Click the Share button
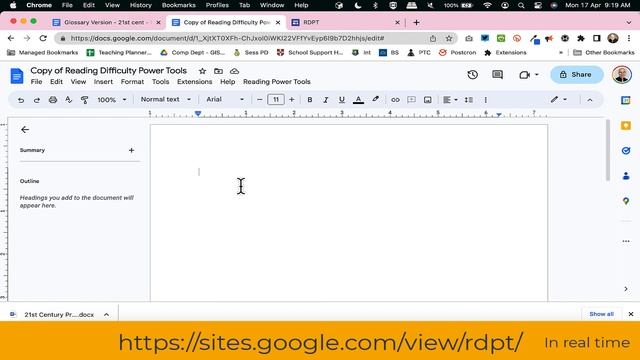This screenshot has height=360, width=640. [x=576, y=75]
